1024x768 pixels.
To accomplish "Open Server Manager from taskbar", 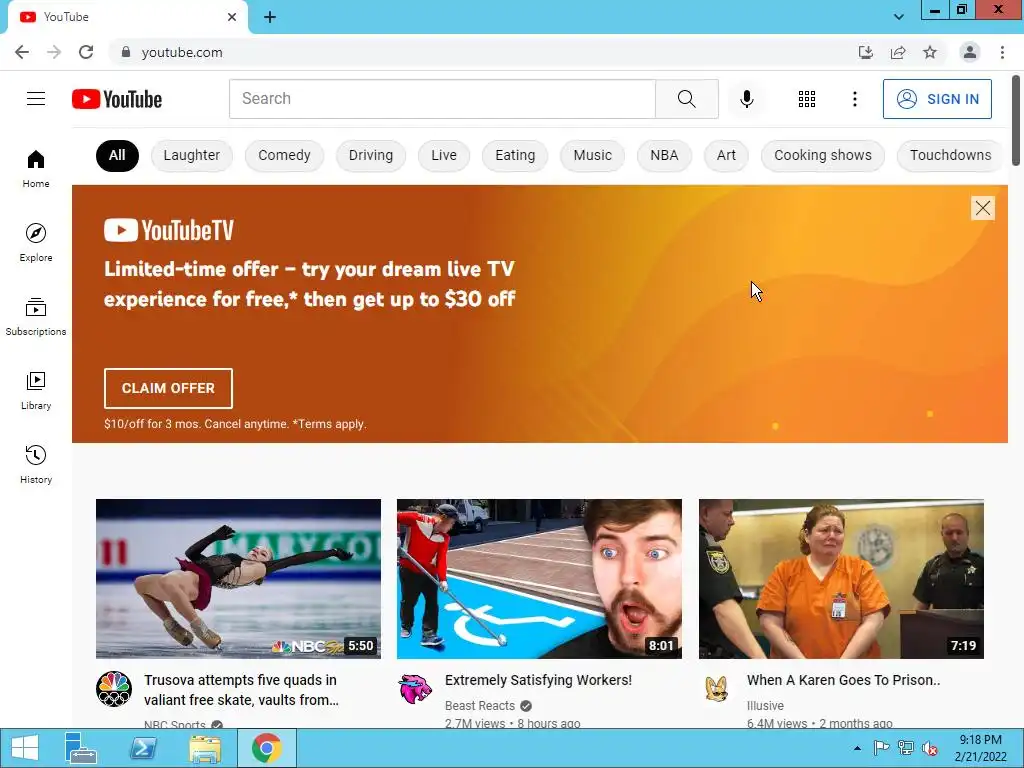I will [x=80, y=748].
